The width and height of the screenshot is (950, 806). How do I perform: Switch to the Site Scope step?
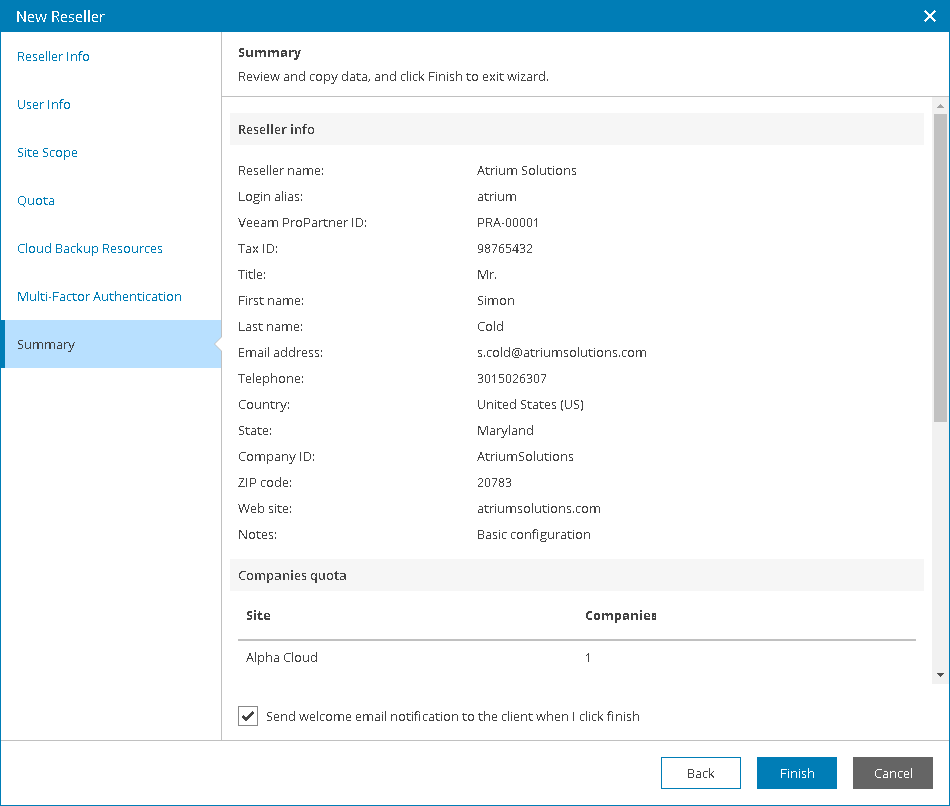pyautogui.click(x=47, y=153)
